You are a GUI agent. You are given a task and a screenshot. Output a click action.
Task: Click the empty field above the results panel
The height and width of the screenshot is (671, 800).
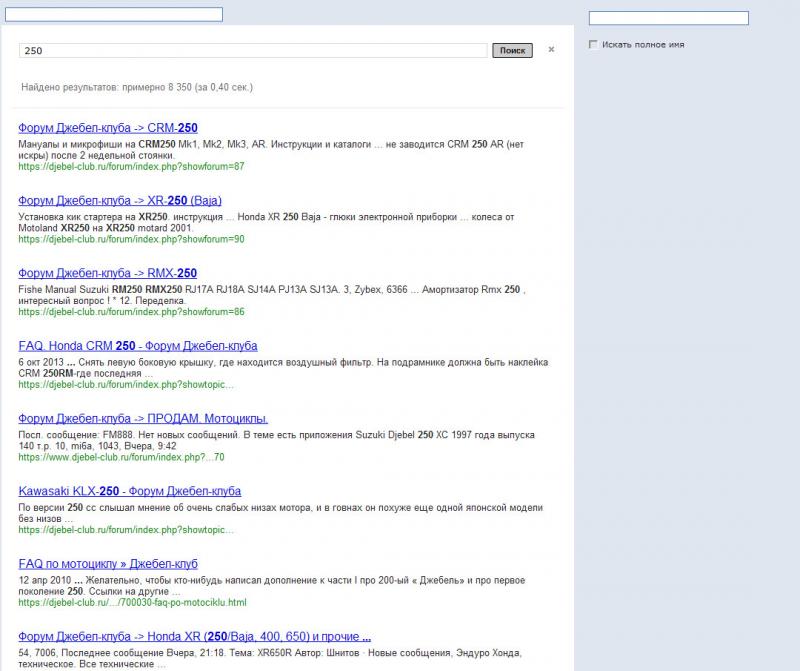(x=114, y=14)
